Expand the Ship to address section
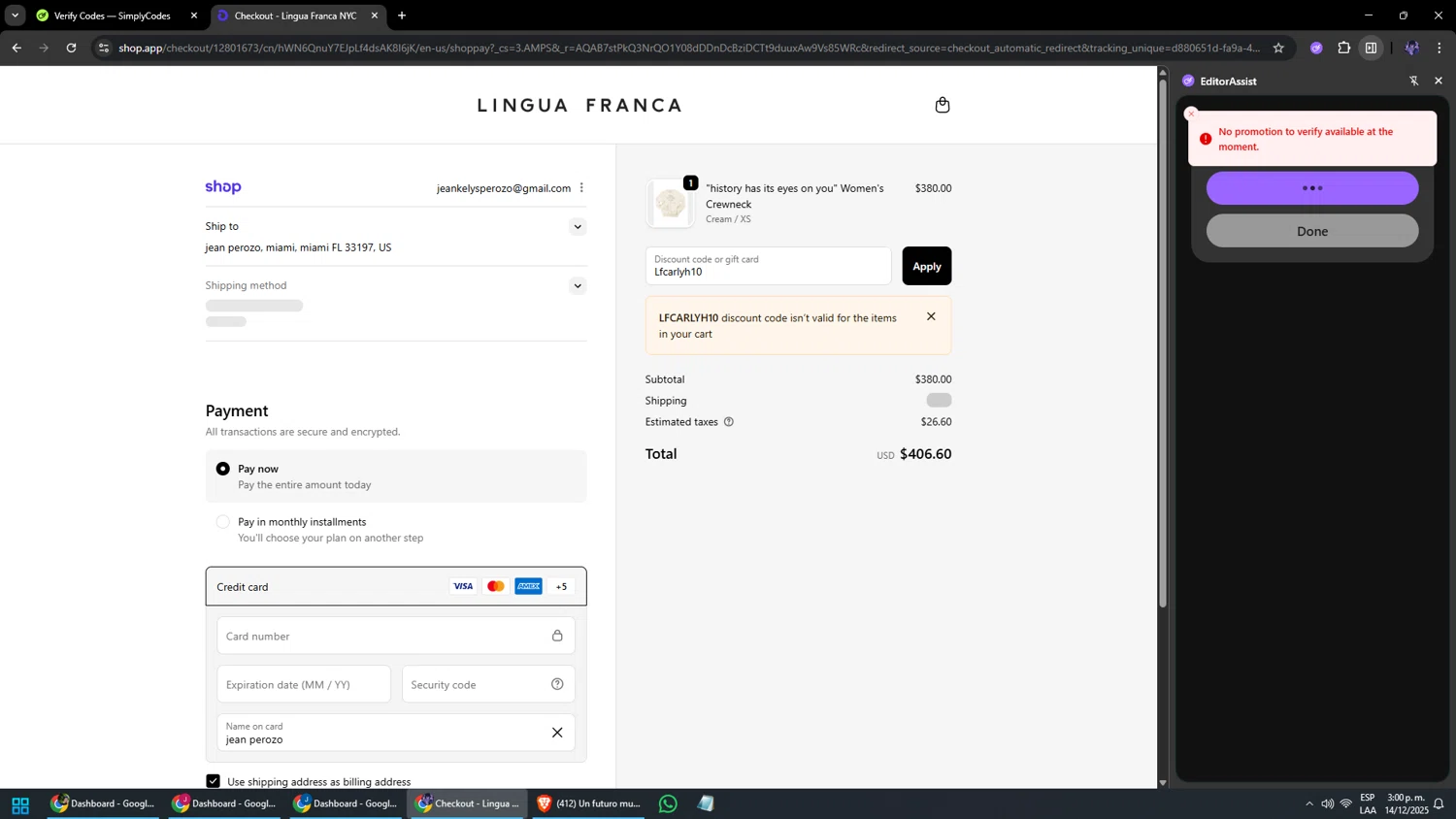Viewport: 1456px width, 819px height. click(x=578, y=227)
